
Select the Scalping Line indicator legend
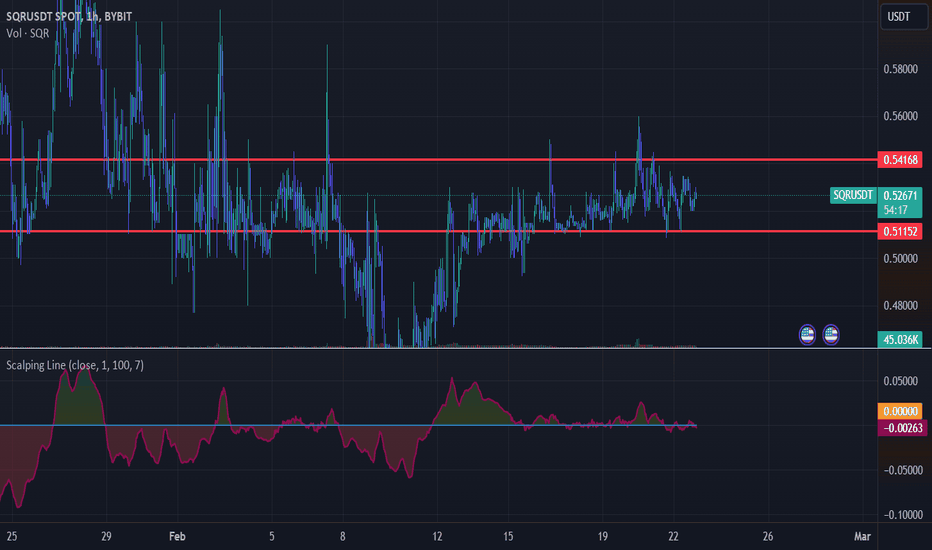(x=75, y=365)
